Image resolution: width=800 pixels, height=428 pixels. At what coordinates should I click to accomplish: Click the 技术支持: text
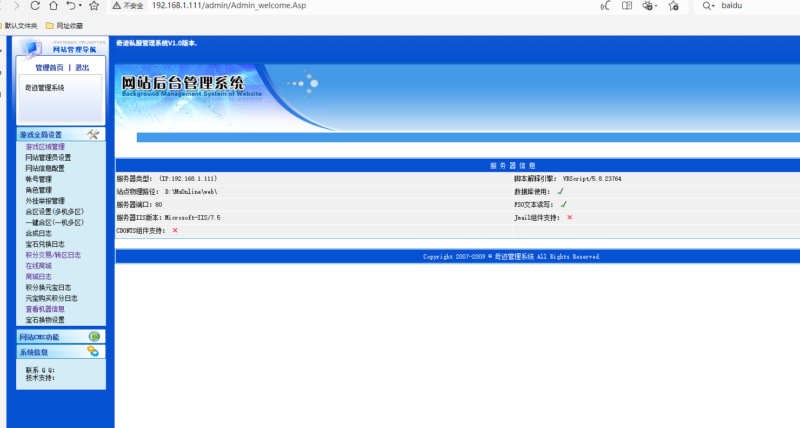coord(40,378)
